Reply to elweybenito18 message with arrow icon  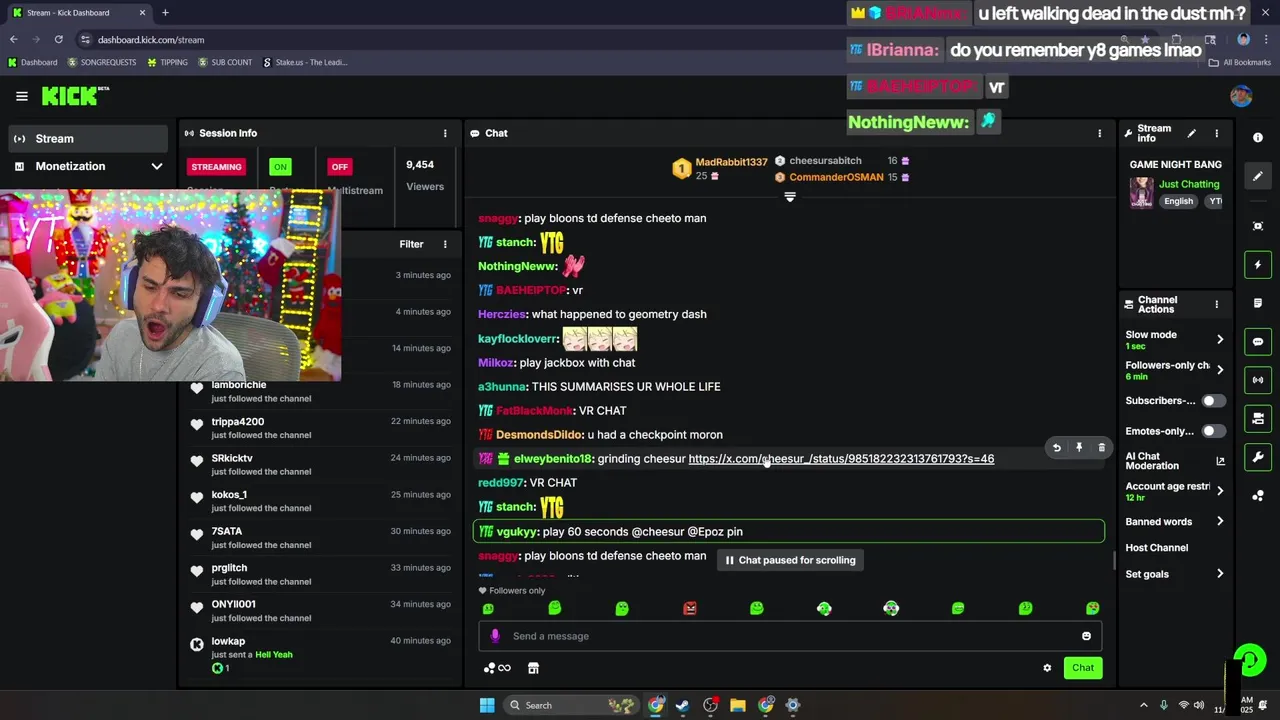(1056, 448)
